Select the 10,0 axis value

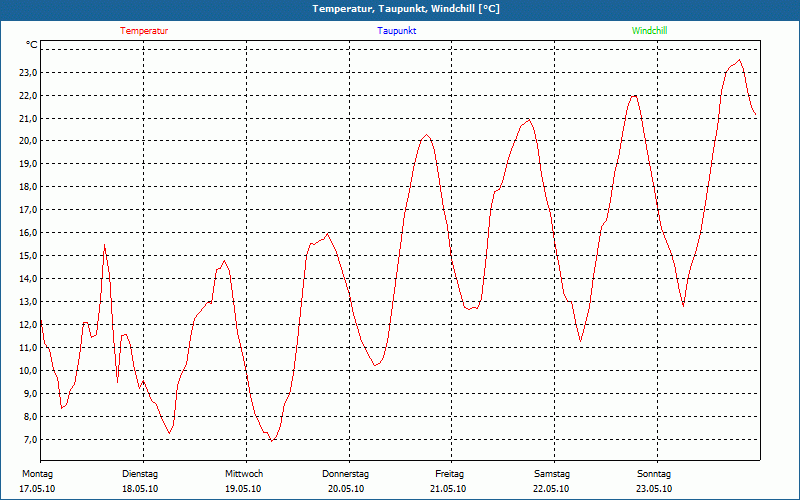click(x=28, y=370)
